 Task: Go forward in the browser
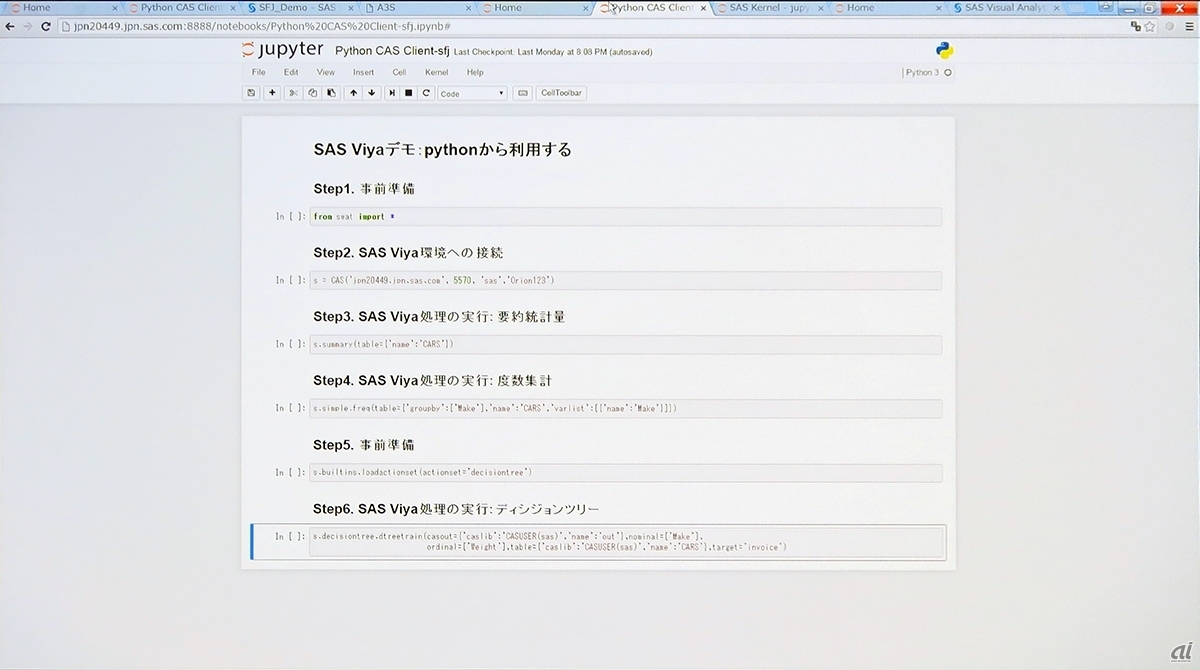[x=27, y=25]
